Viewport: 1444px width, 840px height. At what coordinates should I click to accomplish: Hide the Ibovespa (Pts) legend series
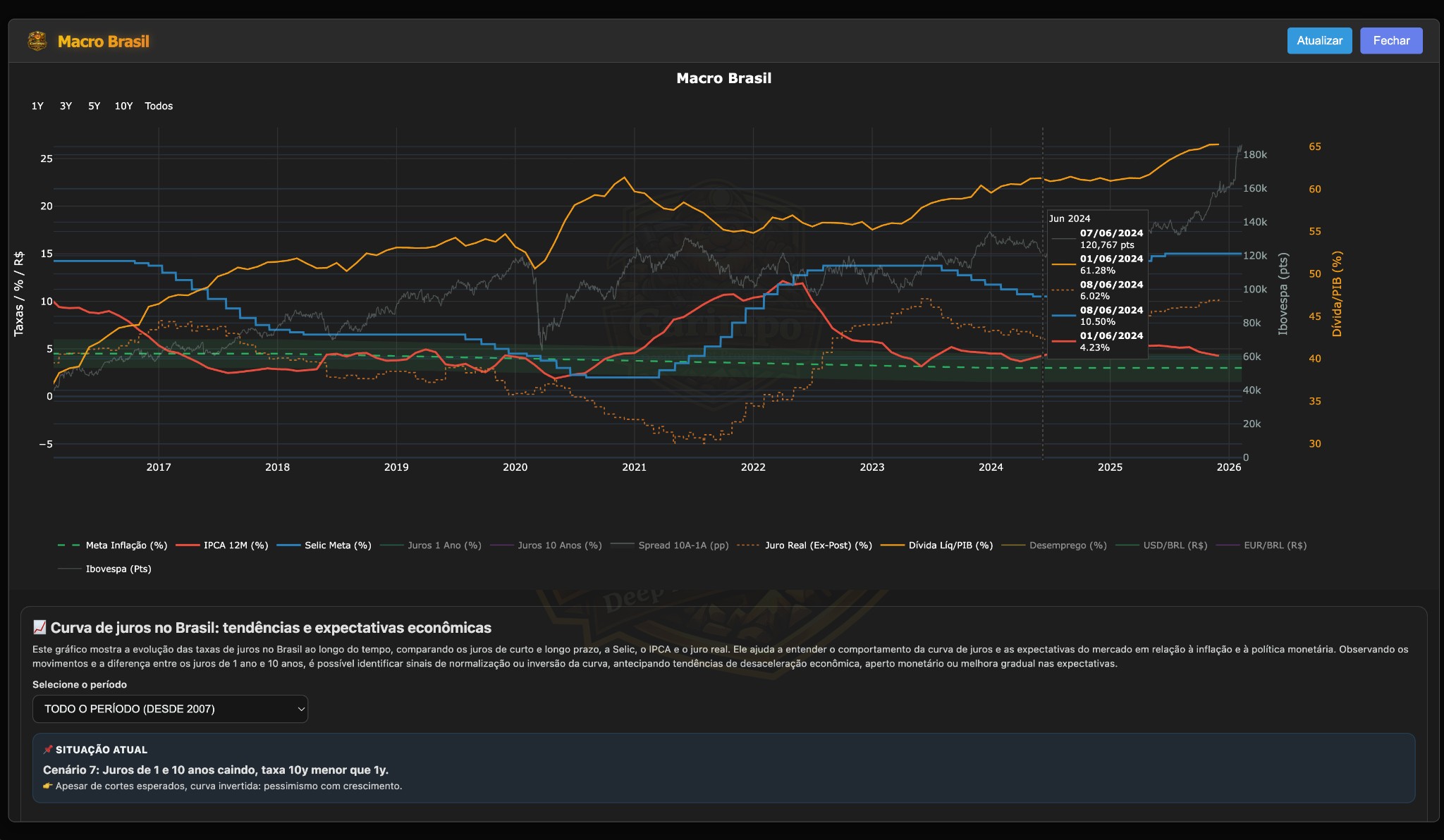point(118,569)
